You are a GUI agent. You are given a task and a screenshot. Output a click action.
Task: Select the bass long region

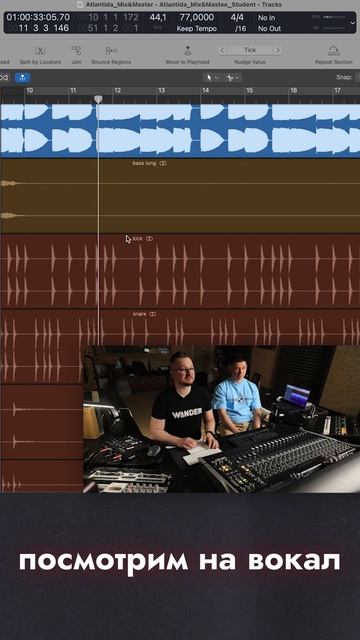pyautogui.click(x=180, y=196)
